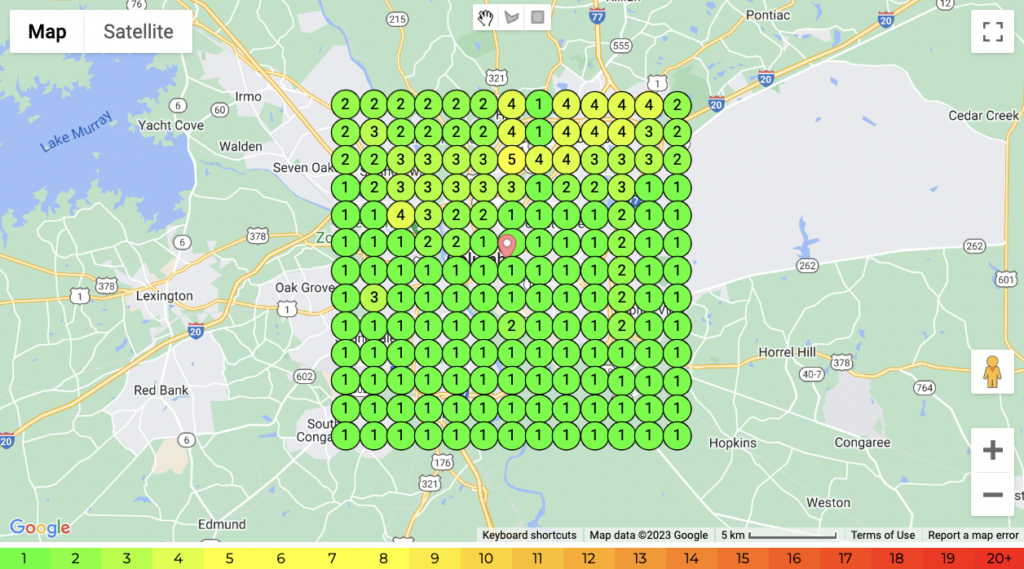Zoom out using the minus button
The image size is (1024, 569).
pos(992,494)
